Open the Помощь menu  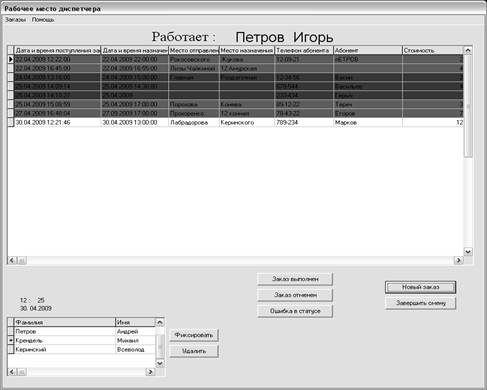[43, 20]
